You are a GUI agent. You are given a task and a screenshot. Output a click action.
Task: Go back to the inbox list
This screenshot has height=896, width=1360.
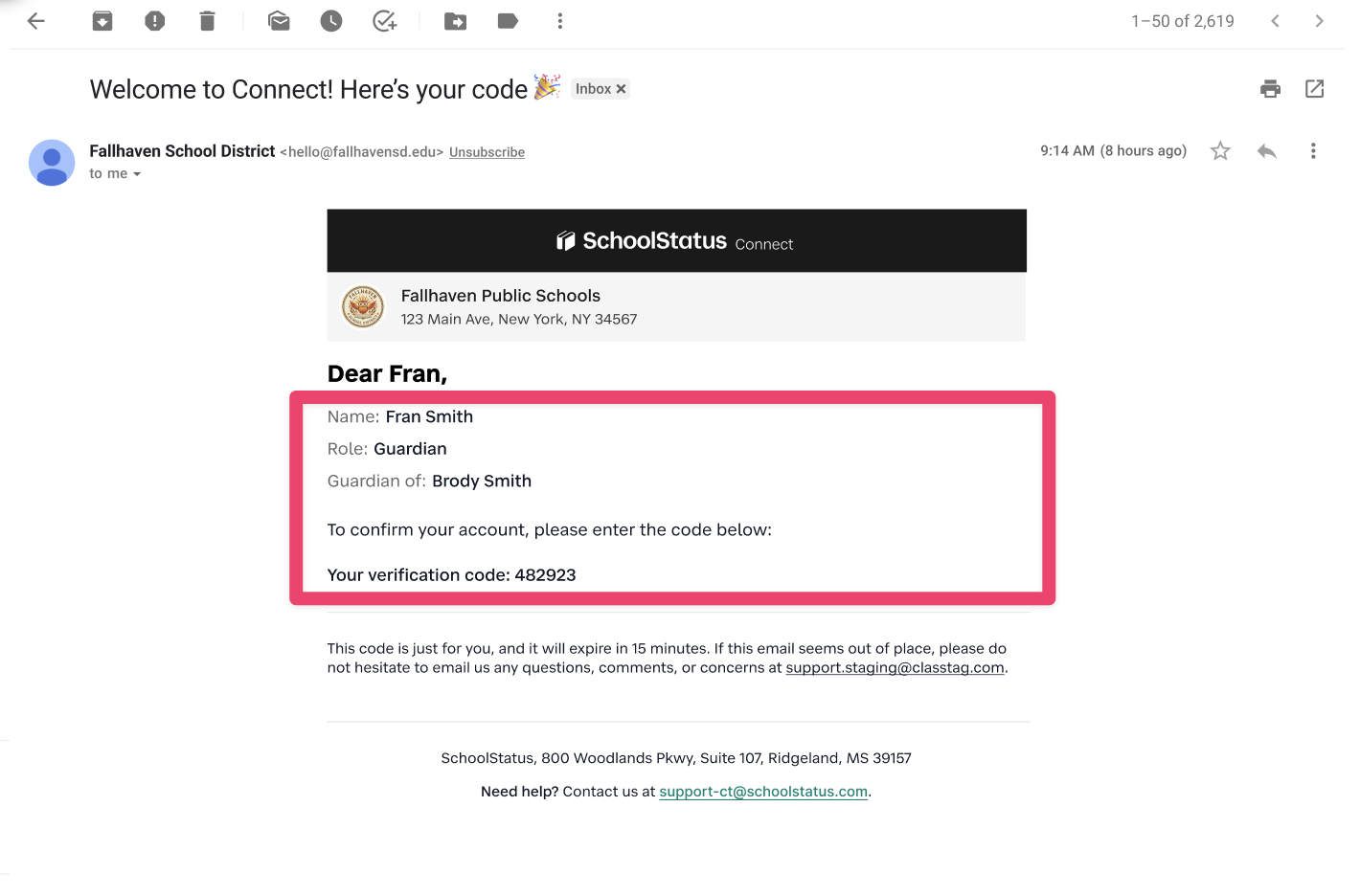[x=36, y=21]
